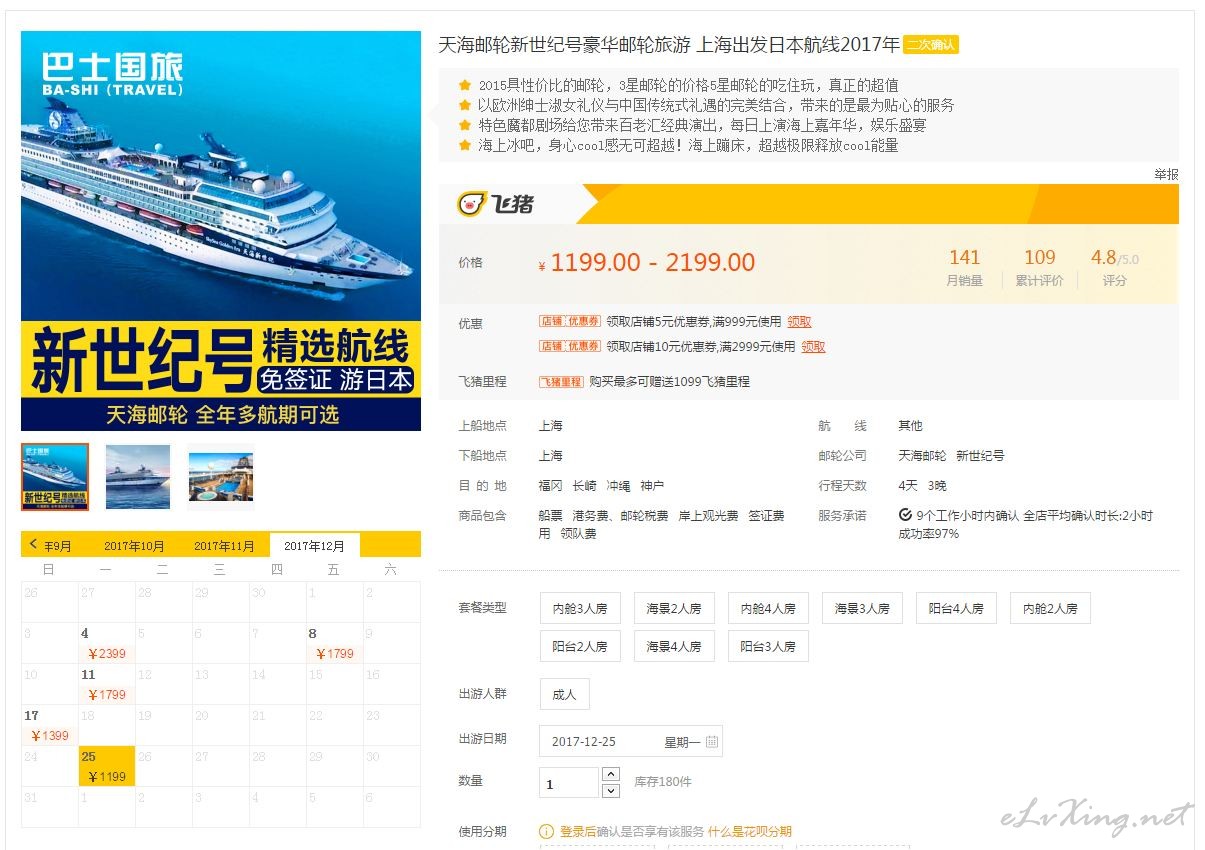Click the 福冈 destination text
Screen dimensions: 1205x850
(551, 486)
